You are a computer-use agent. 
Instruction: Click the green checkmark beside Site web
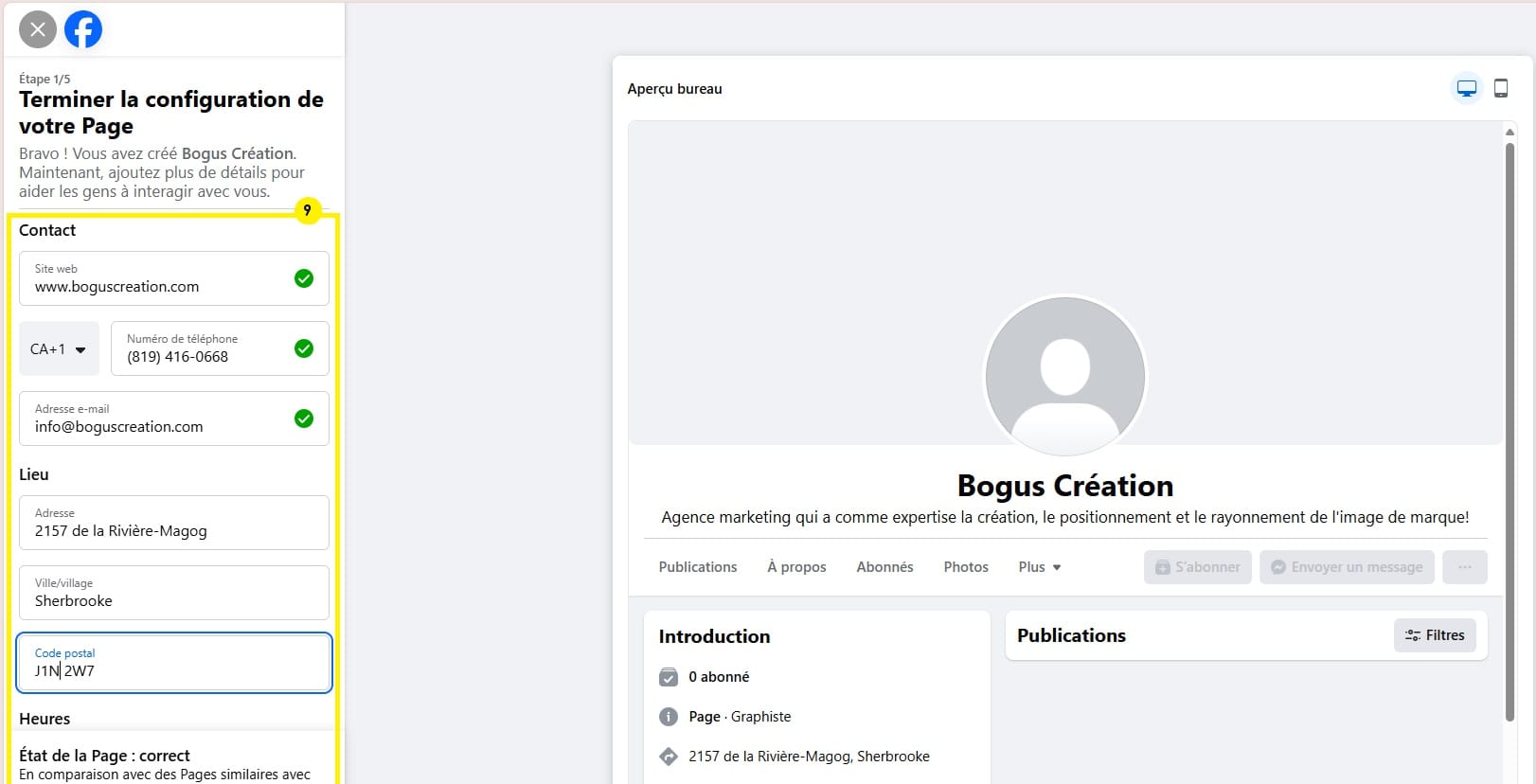[304, 278]
